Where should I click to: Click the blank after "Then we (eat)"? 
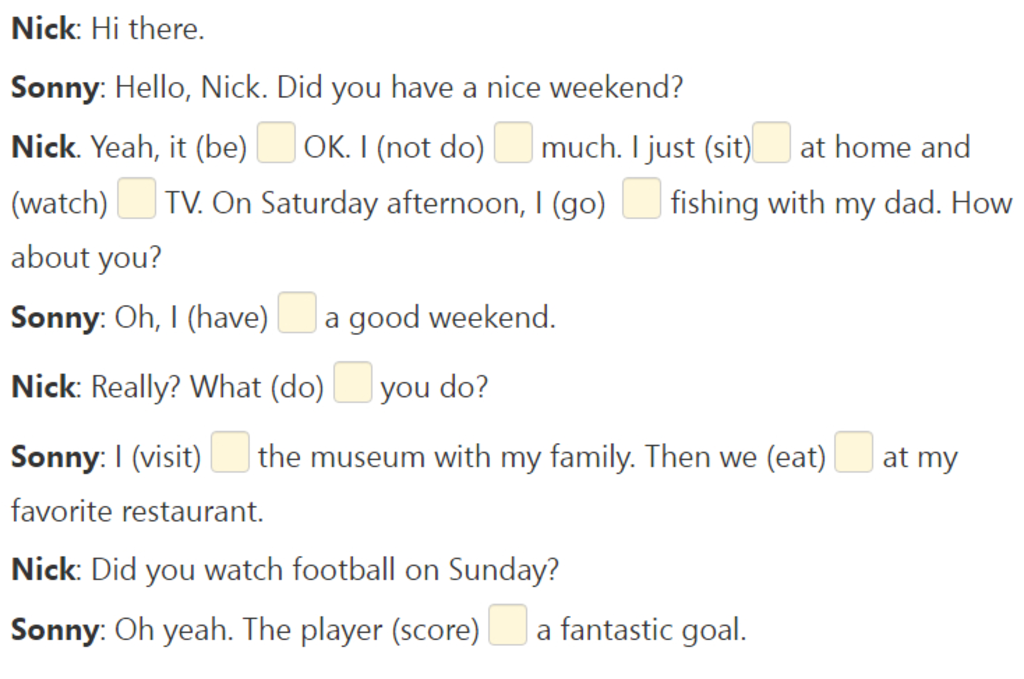[854, 452]
